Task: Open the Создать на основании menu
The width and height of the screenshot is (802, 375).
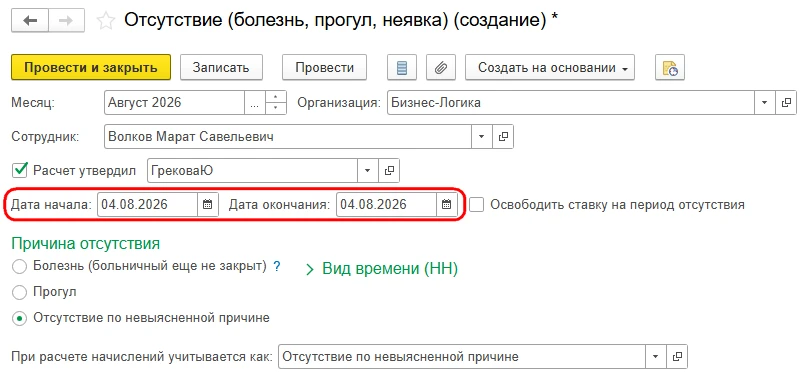Action: 550,68
